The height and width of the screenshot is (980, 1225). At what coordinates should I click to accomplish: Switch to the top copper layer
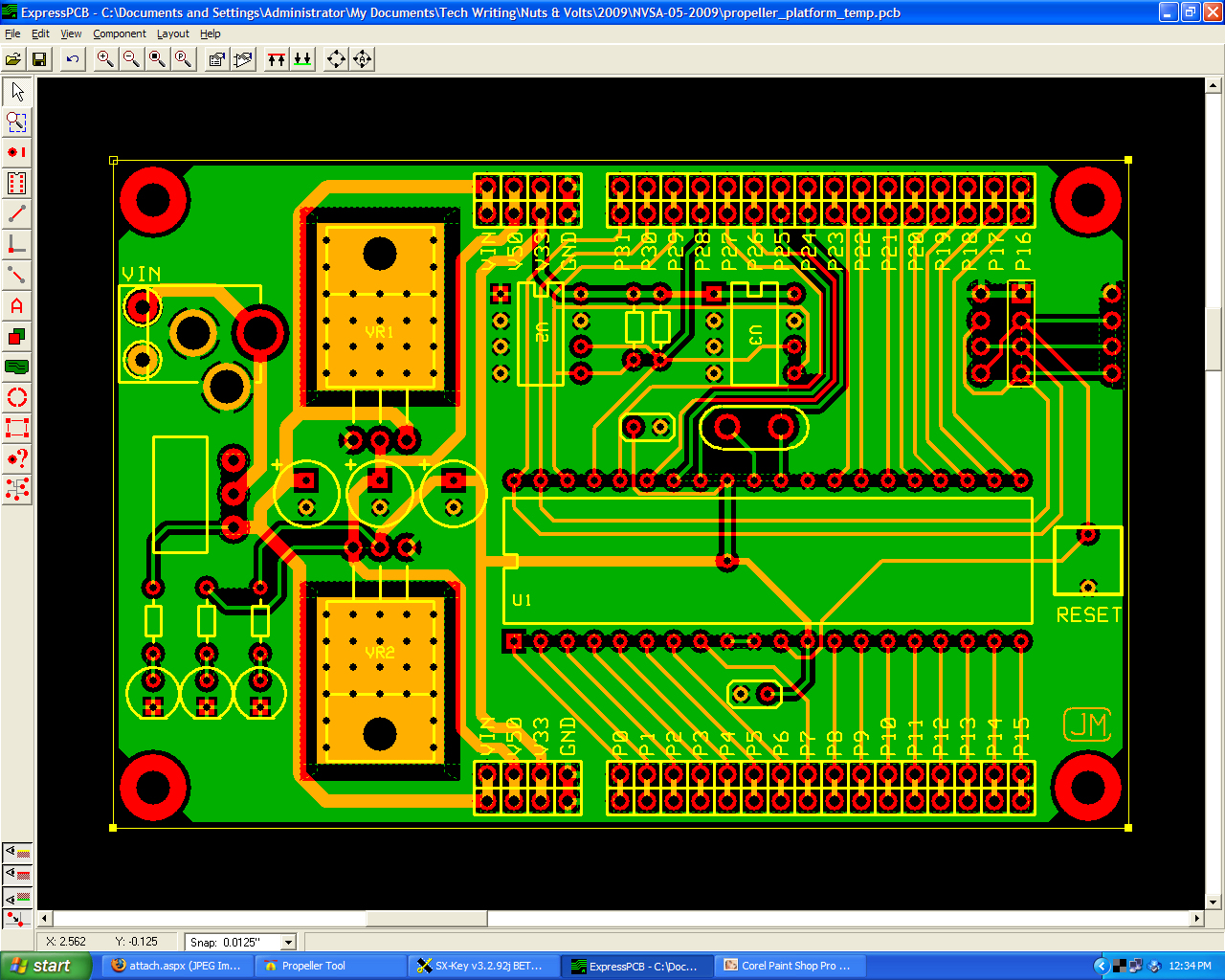click(x=275, y=58)
